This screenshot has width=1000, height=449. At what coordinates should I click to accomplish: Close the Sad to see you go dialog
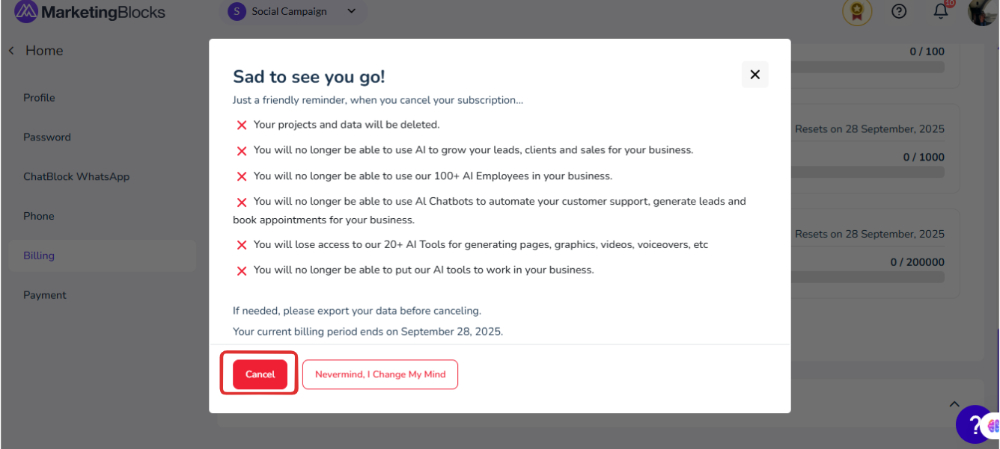point(755,75)
